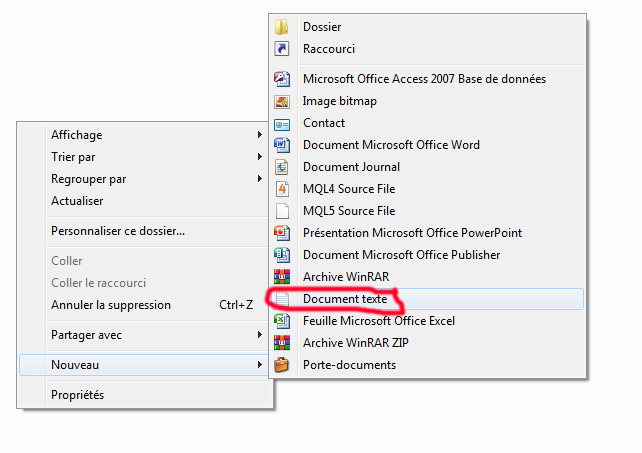Expand the Trier par submenu arrow
Viewport: 642px width, 453px height.
click(x=259, y=157)
